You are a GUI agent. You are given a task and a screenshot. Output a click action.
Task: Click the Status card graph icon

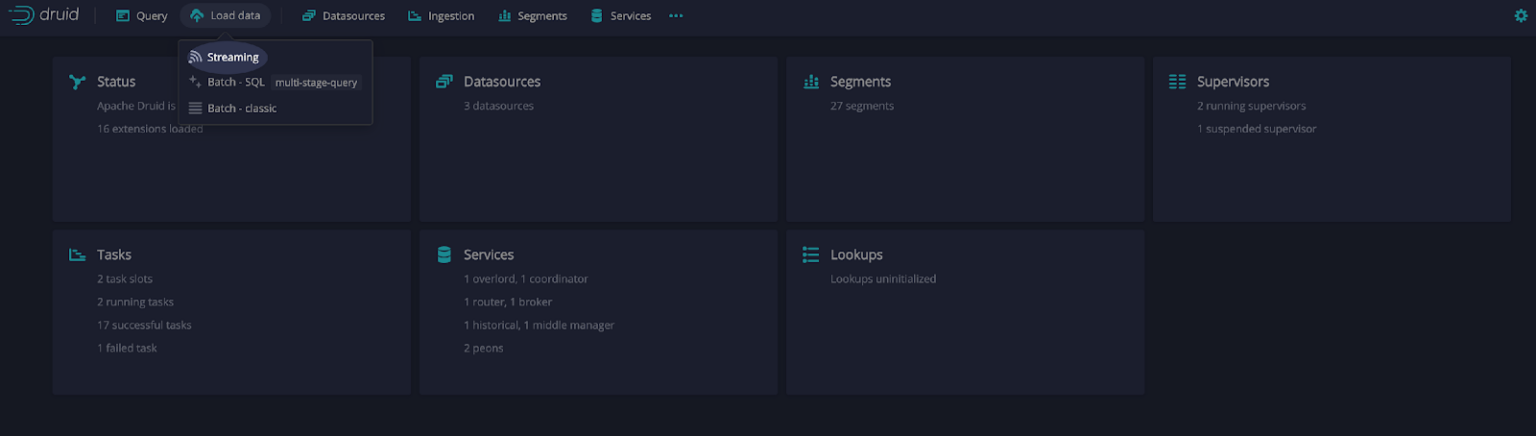78,82
